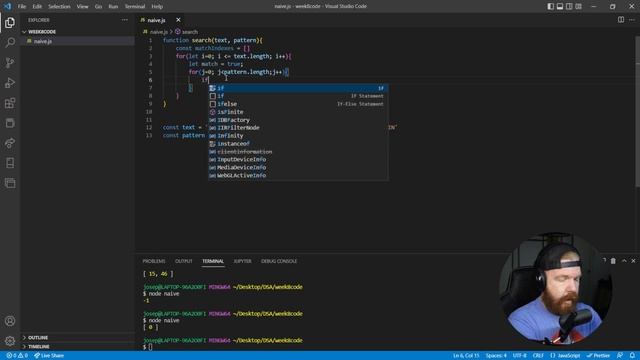Image resolution: width=640 pixels, height=360 pixels.
Task: Open the Run menu
Action: pyautogui.click(x=113, y=7)
